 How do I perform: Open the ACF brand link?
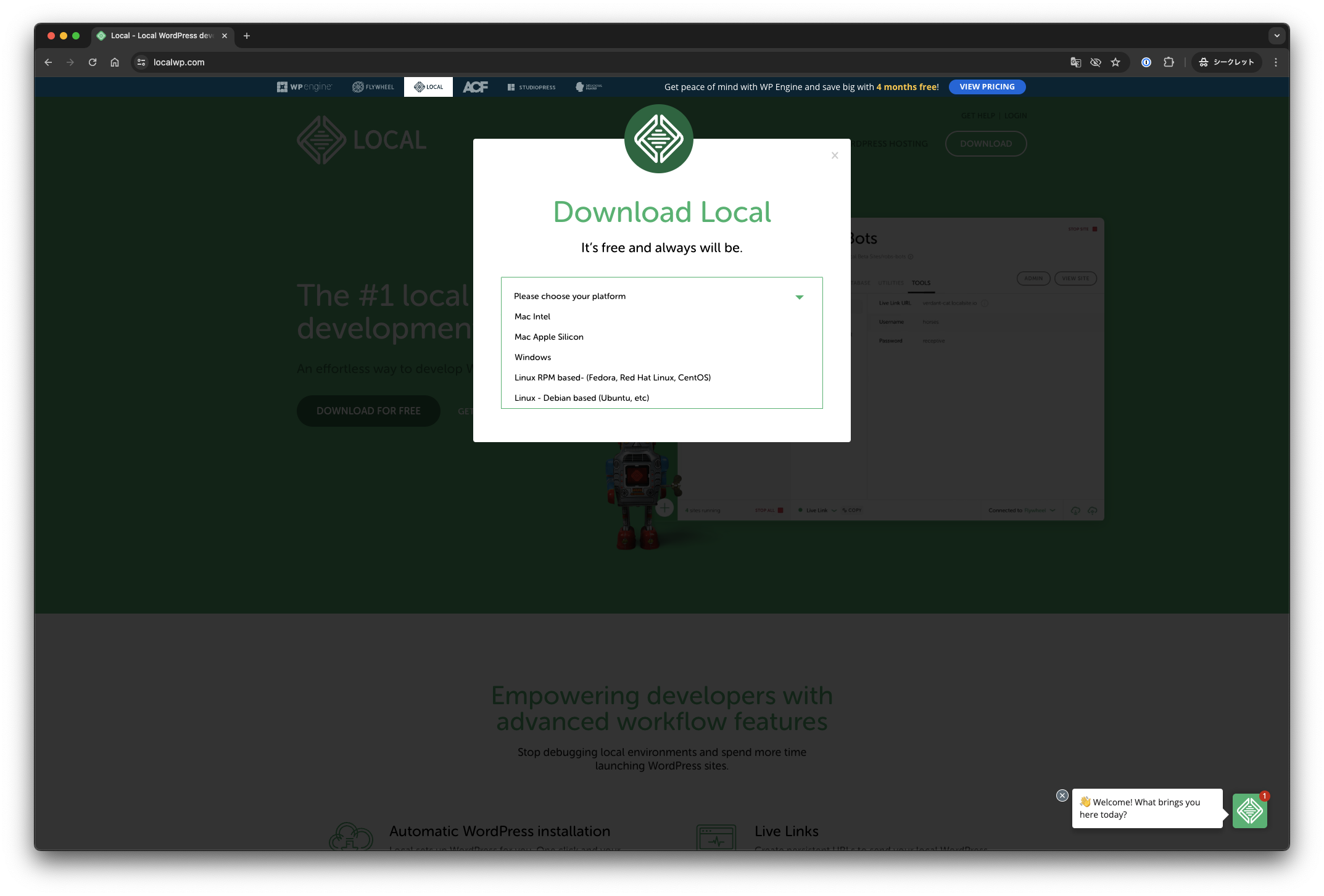coord(475,87)
